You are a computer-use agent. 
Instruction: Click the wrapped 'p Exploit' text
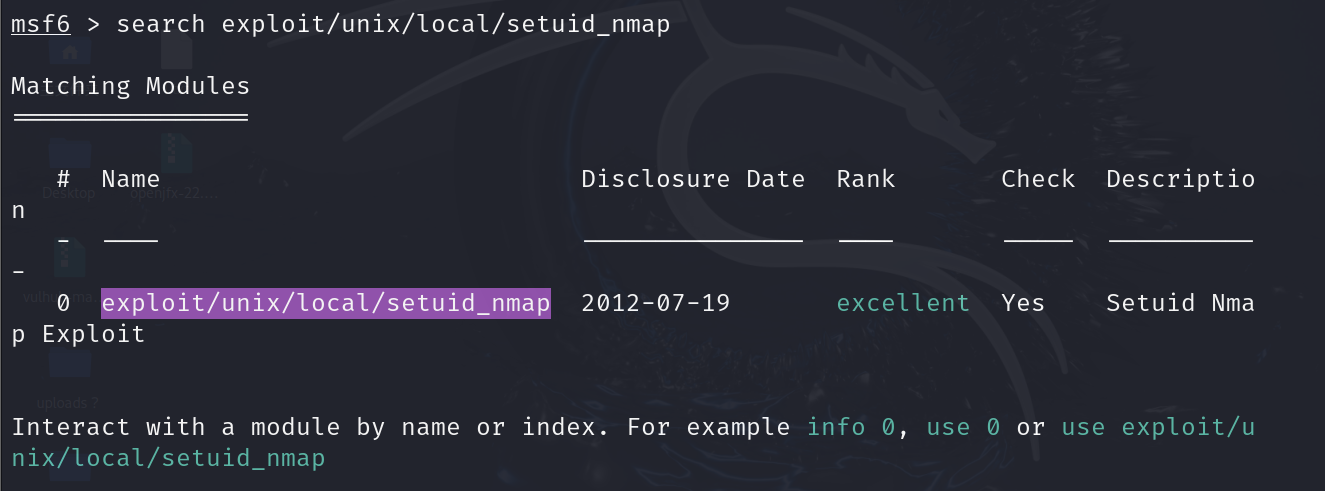pos(78,334)
